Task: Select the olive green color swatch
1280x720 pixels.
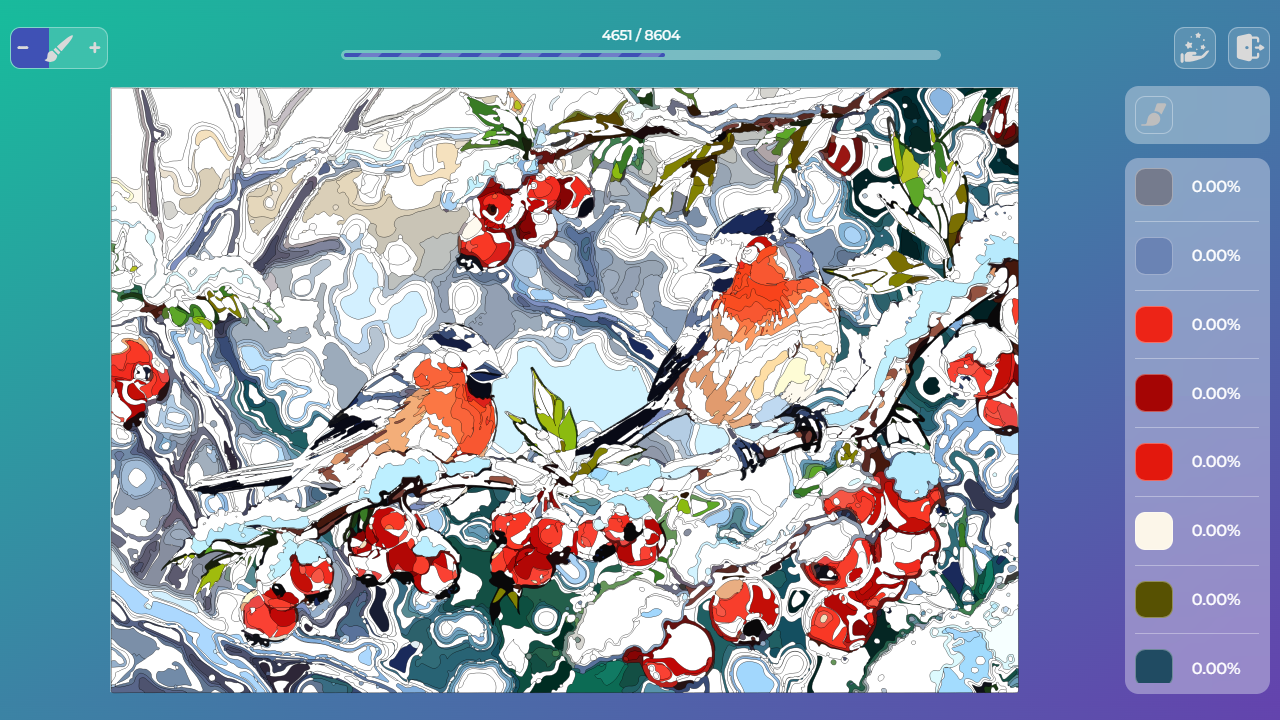Action: click(1154, 599)
